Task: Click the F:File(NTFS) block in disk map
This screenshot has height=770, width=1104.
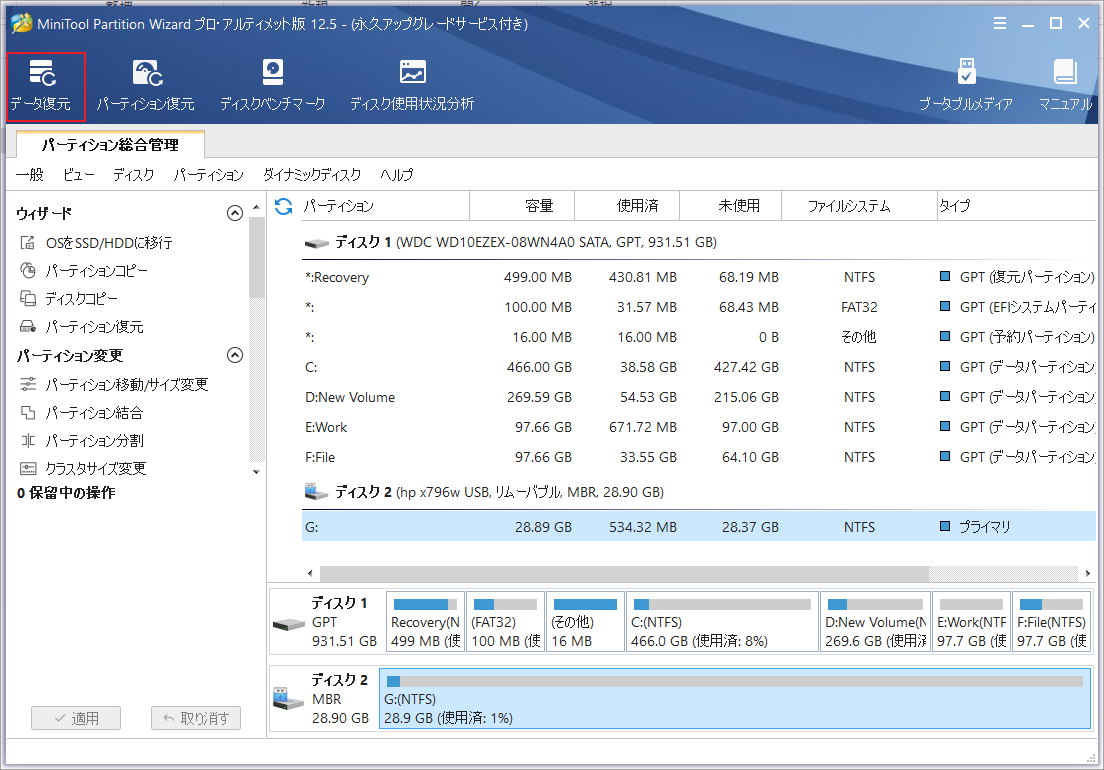Action: click(x=1051, y=622)
